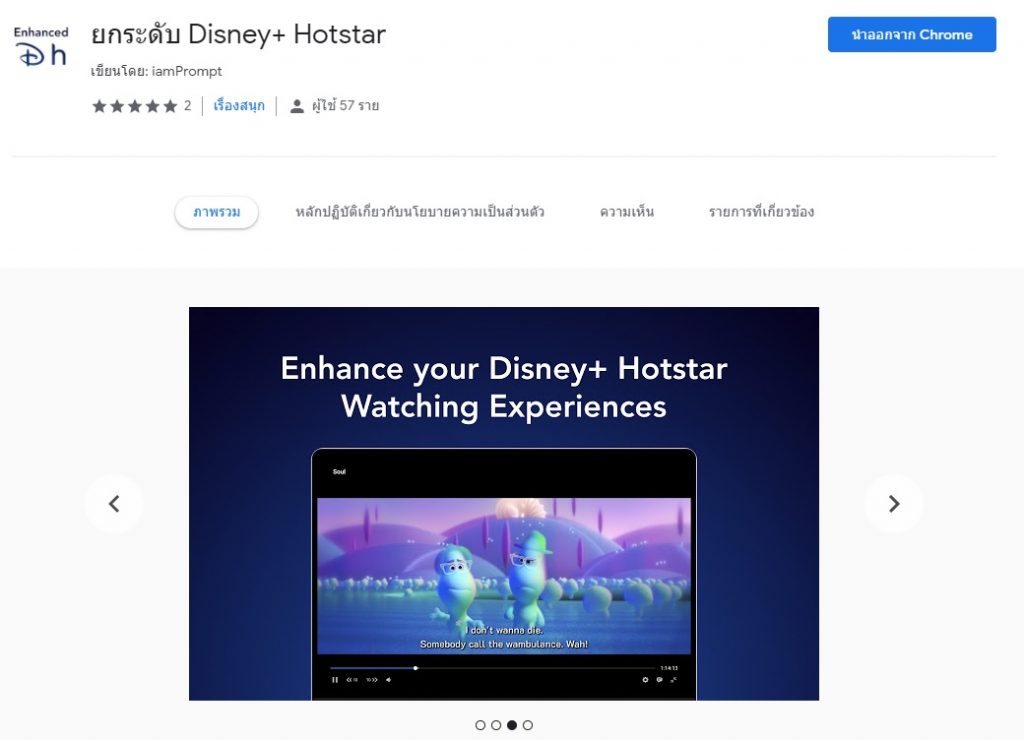
Task: Click the "ยกระดับ Disney+ Hotstar" title text
Action: (238, 34)
